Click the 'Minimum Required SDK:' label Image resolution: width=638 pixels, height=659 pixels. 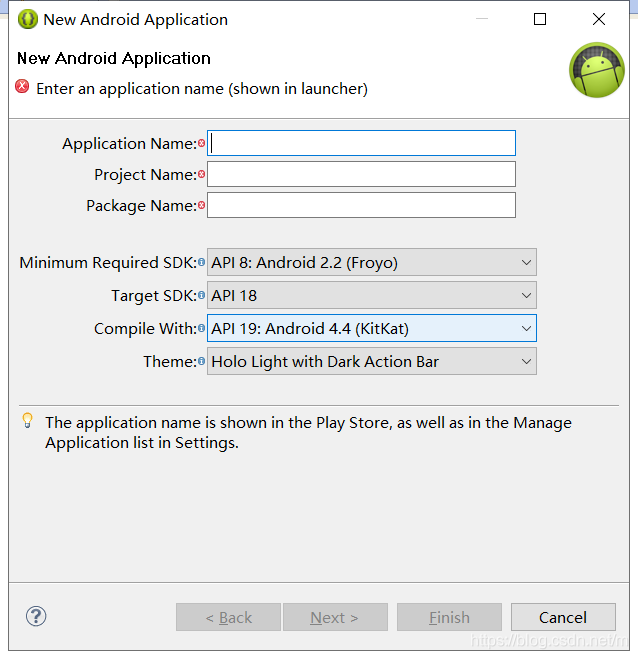pos(108,263)
